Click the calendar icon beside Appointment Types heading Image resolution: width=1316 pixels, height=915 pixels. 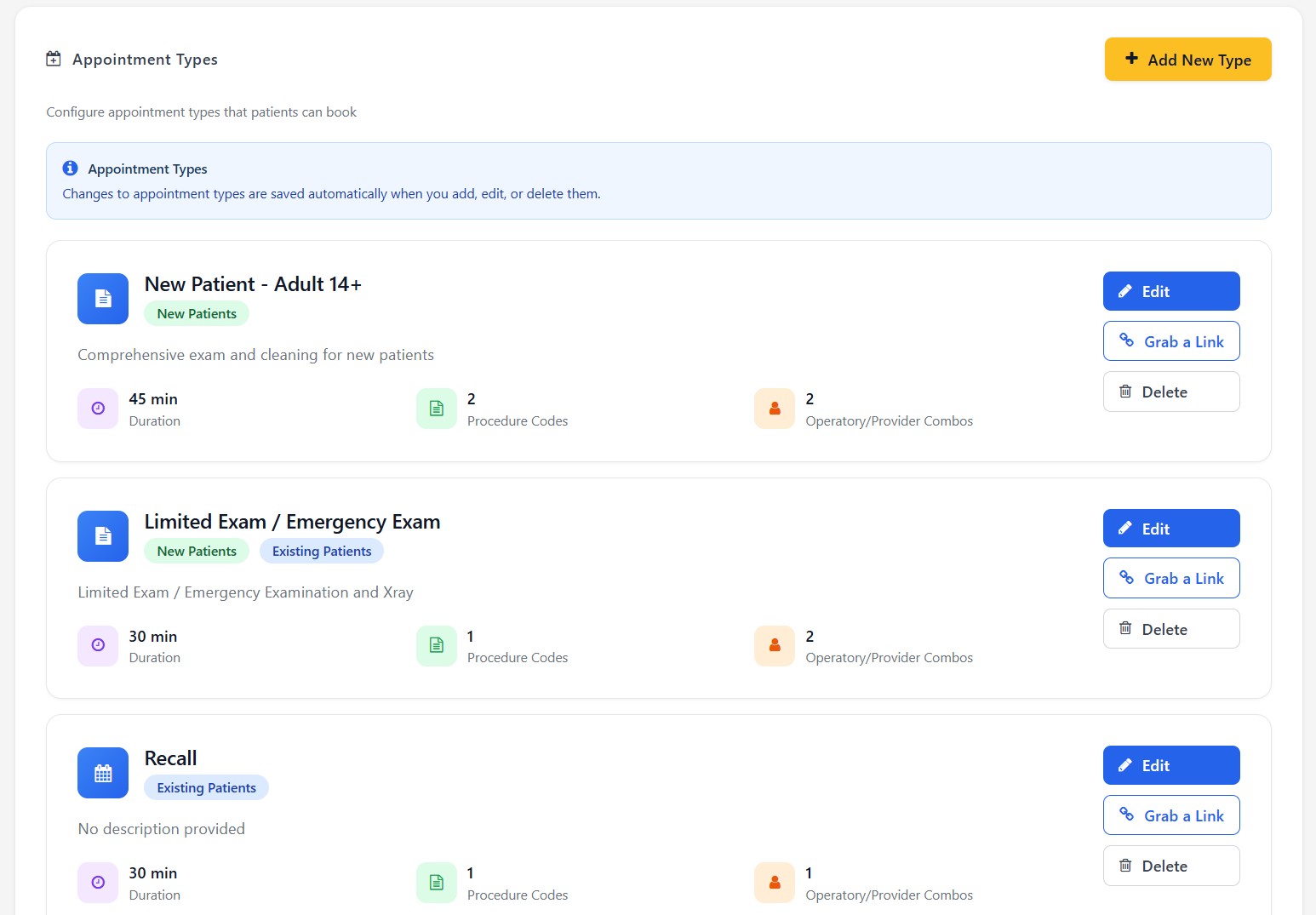[54, 60]
